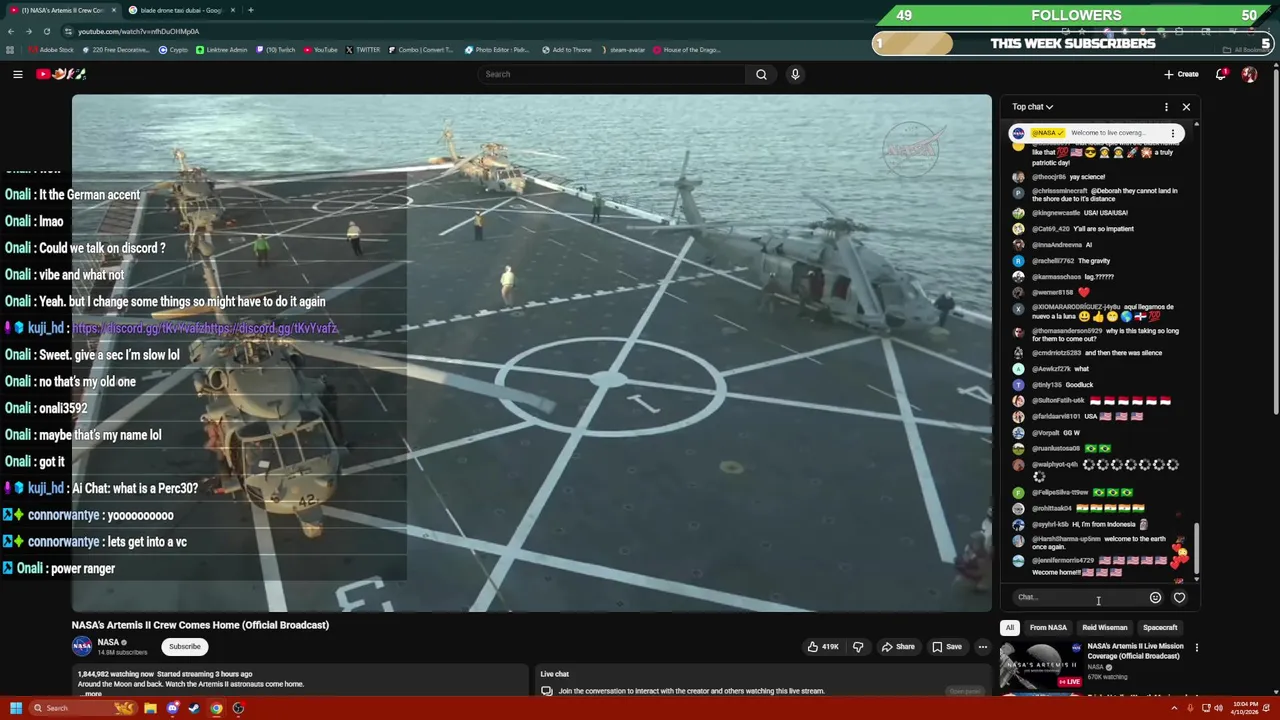
Task: Open the Photo Editor bookmark
Action: coord(497,50)
